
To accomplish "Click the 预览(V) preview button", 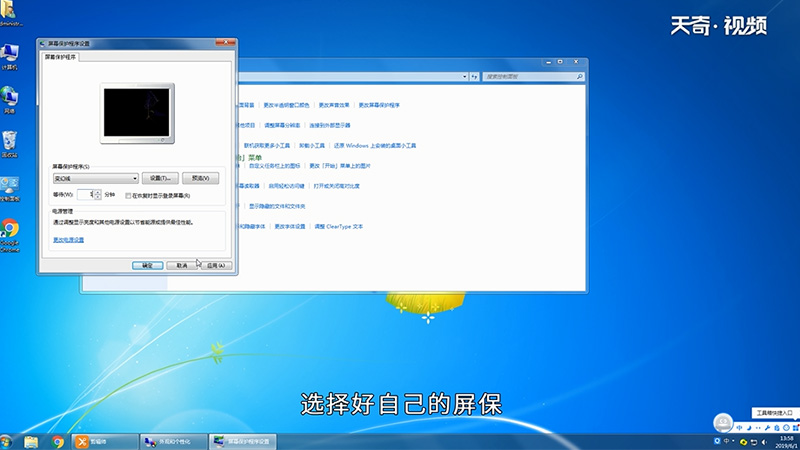I will tap(201, 178).
